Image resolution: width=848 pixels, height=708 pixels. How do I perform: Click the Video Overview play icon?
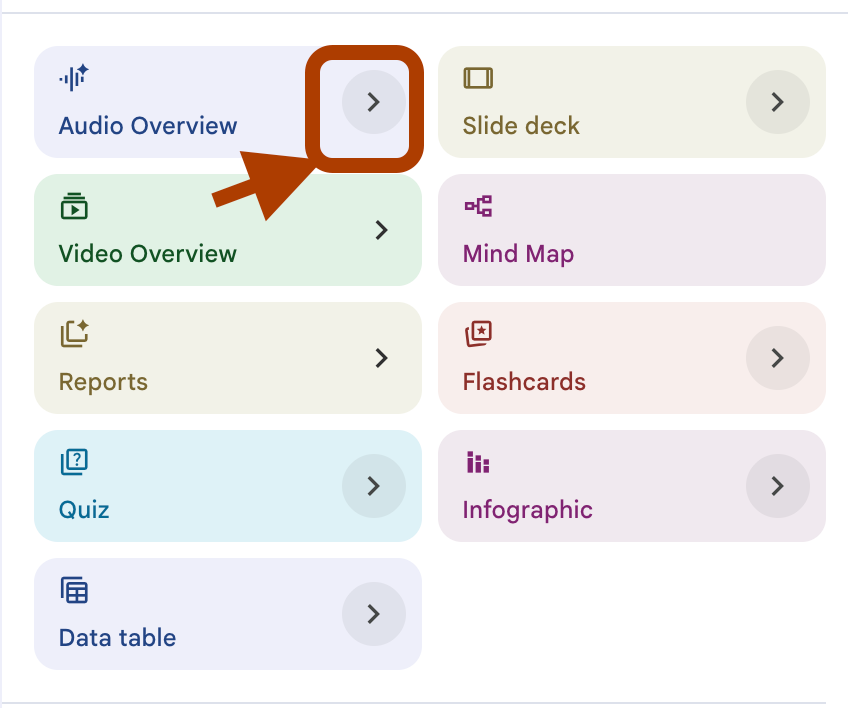click(74, 206)
